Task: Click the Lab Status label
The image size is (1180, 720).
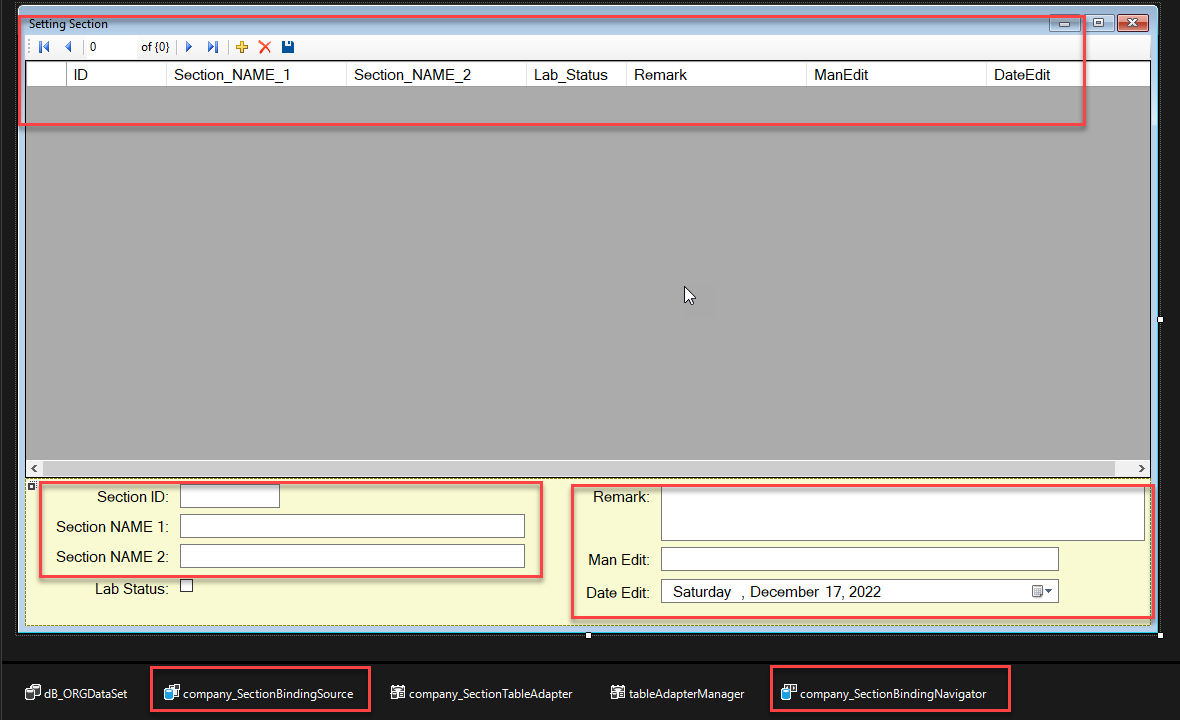Action: tap(132, 589)
